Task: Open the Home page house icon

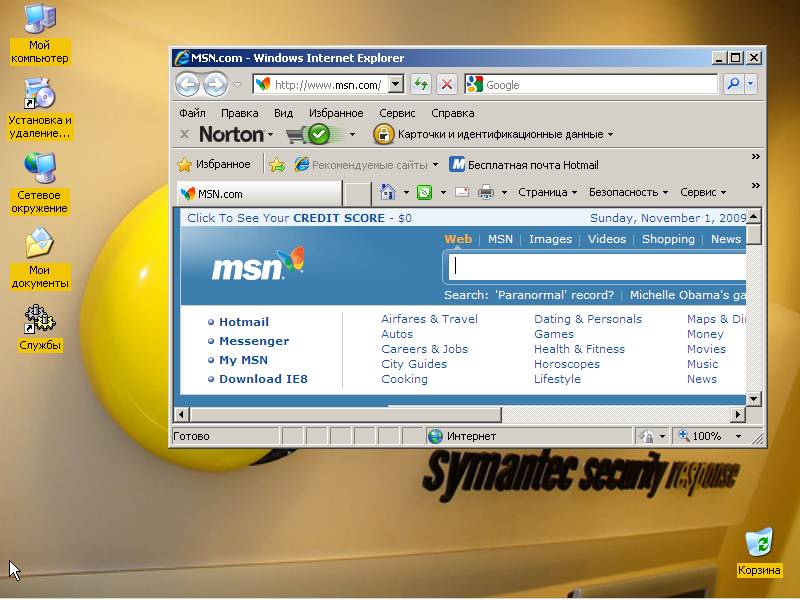Action: coord(388,192)
